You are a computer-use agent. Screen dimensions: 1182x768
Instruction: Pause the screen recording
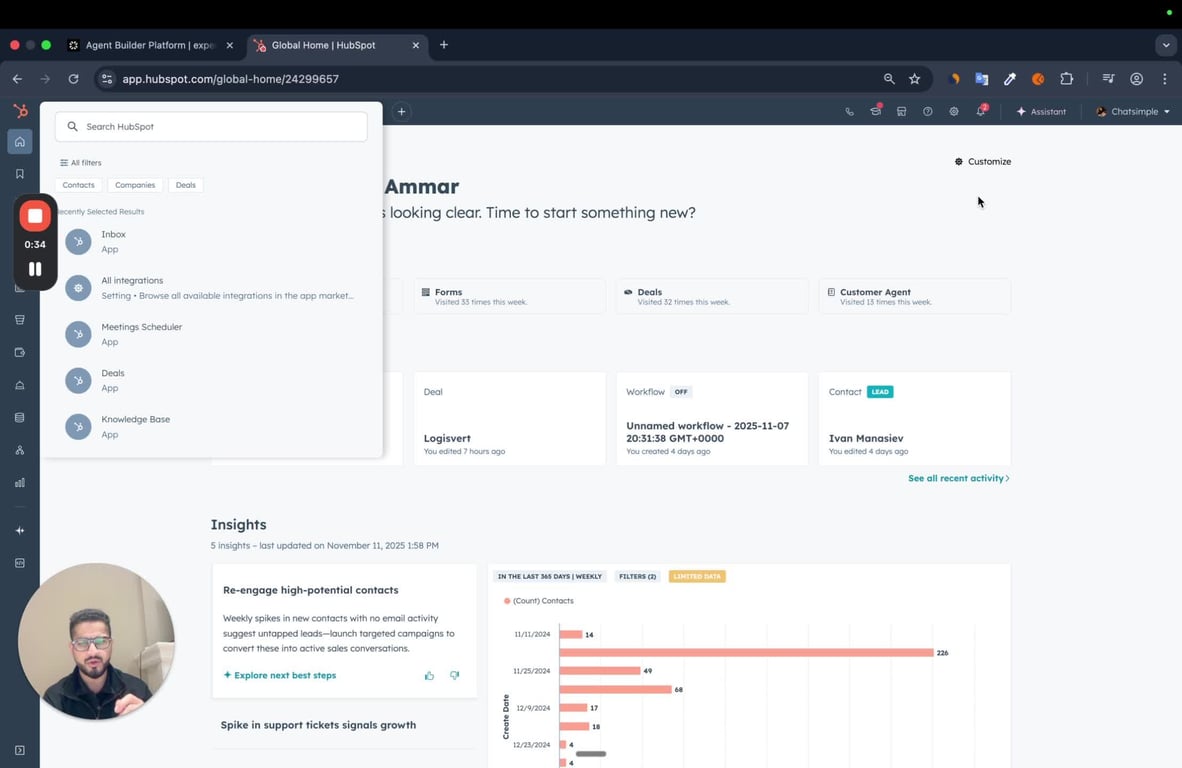click(35, 269)
